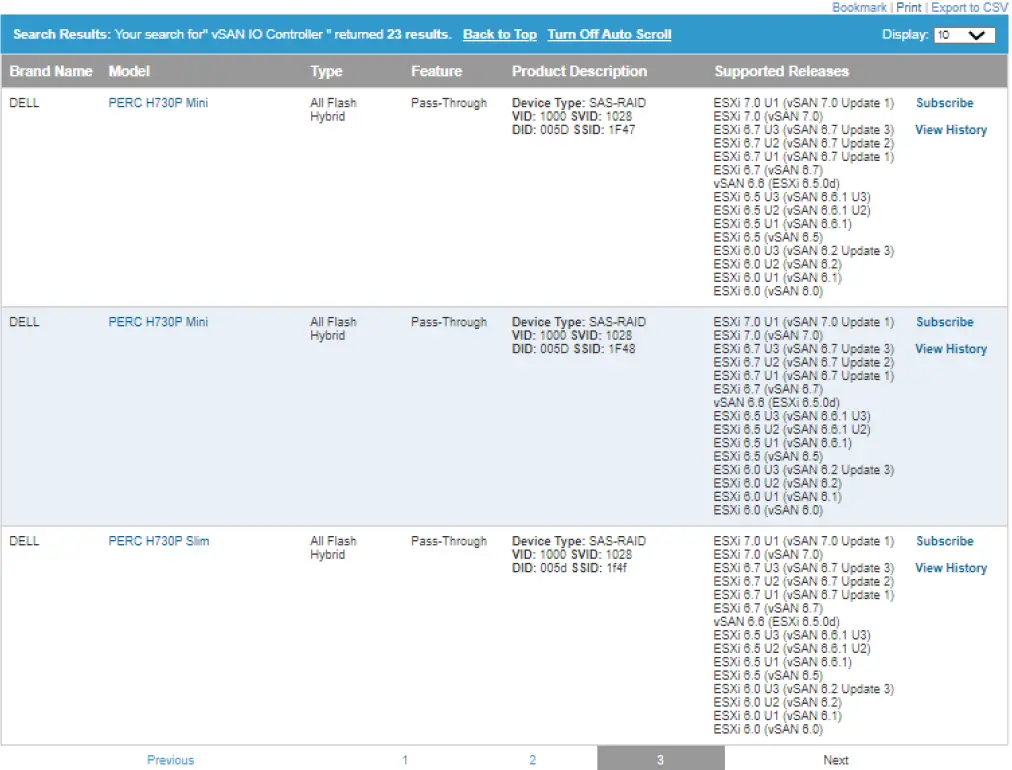Screen dimensions: 1012x770
Task: View History for the SSID 1F47 row
Action: [951, 130]
